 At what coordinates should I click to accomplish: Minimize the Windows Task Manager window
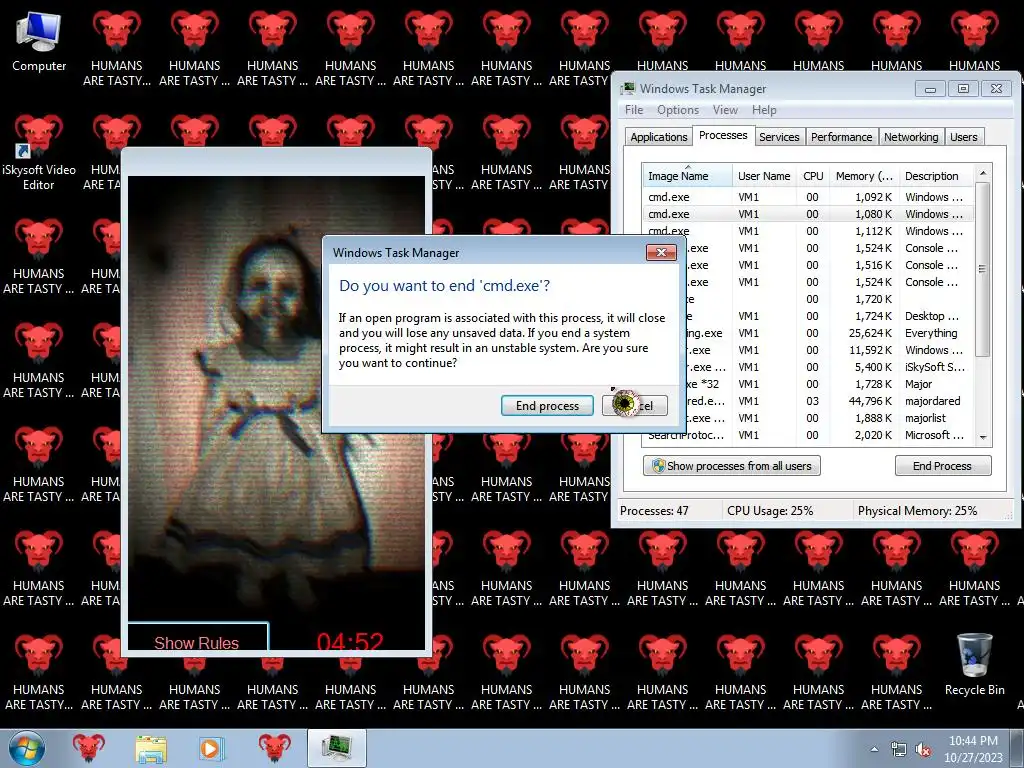(x=930, y=89)
